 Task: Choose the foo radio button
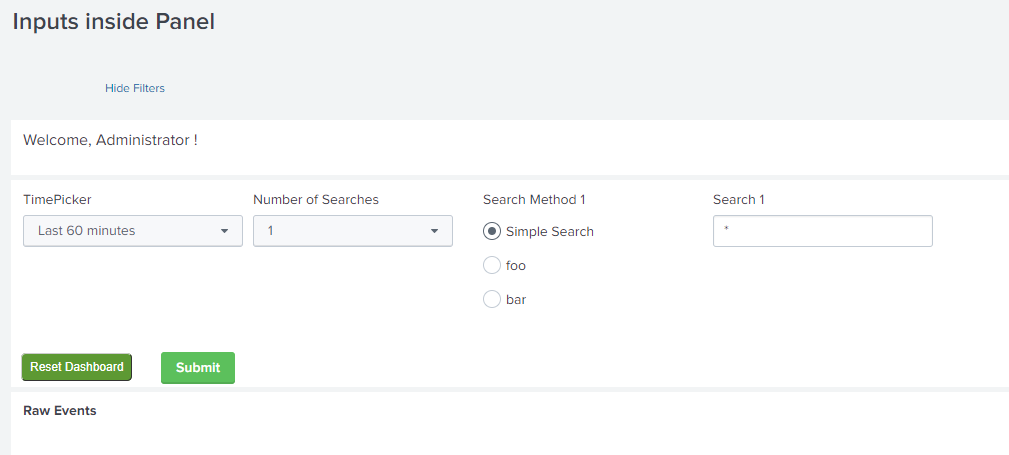pyautogui.click(x=492, y=265)
